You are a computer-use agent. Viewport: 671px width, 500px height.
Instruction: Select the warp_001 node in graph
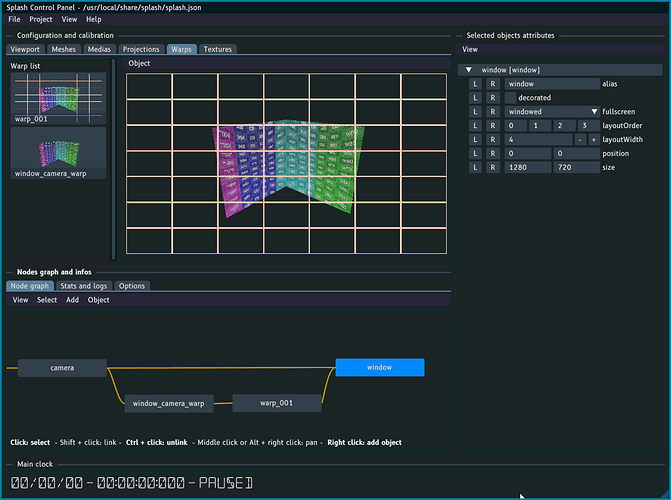pyautogui.click(x=276, y=403)
